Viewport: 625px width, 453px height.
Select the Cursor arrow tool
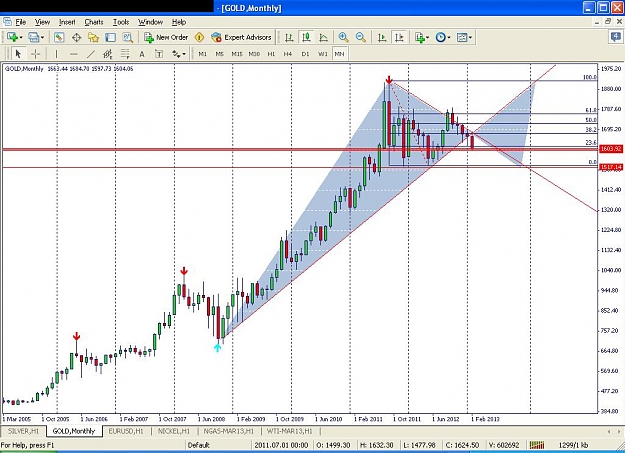pyautogui.click(x=18, y=54)
